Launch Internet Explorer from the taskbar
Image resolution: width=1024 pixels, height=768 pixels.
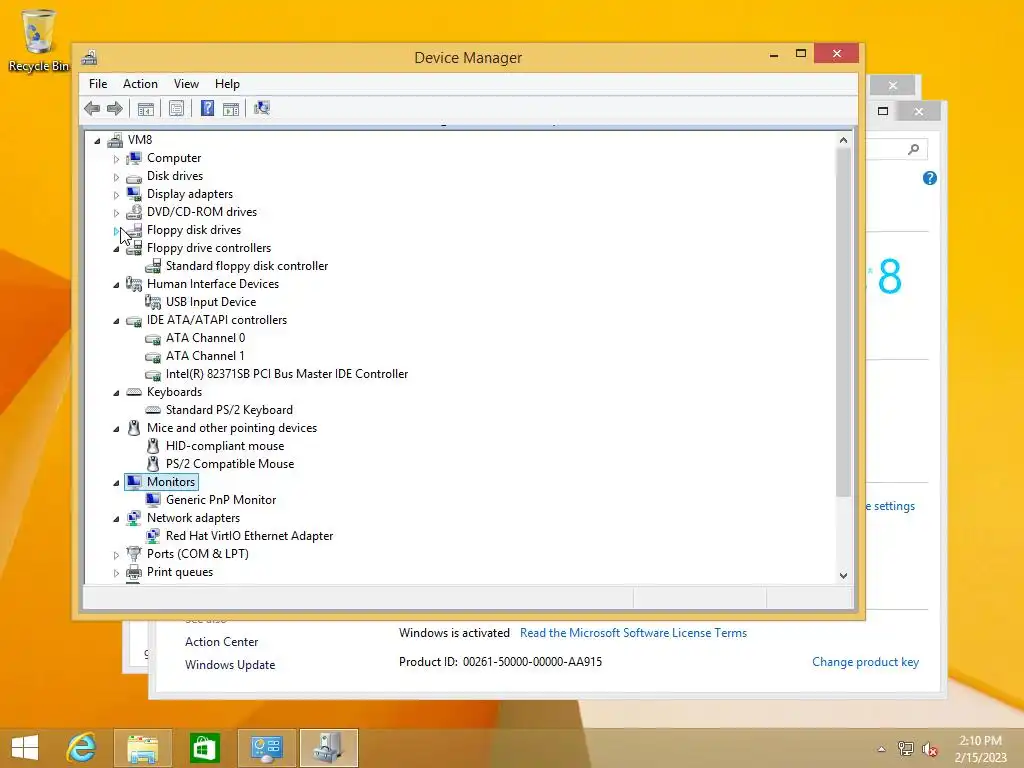pyautogui.click(x=81, y=748)
